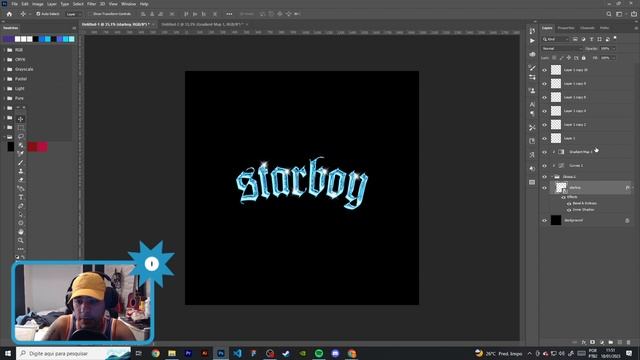Click lock all padlock icon in Layers
Image resolution: width=640 pixels, height=360 pixels.
[584, 58]
